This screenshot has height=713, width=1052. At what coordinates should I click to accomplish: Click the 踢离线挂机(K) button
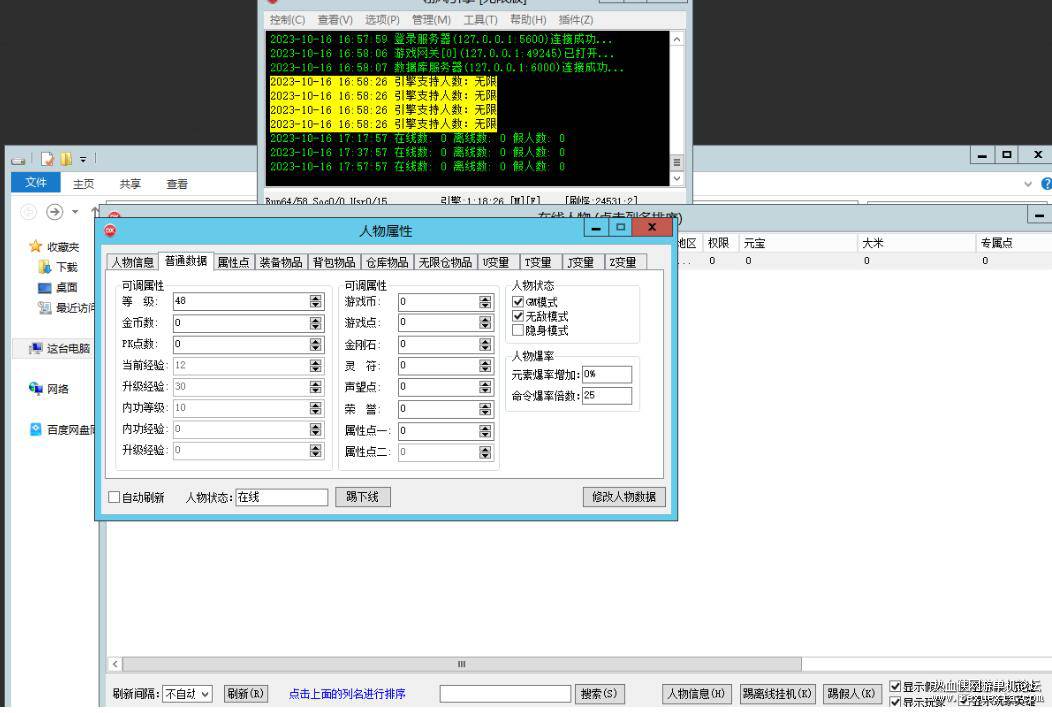tap(777, 694)
